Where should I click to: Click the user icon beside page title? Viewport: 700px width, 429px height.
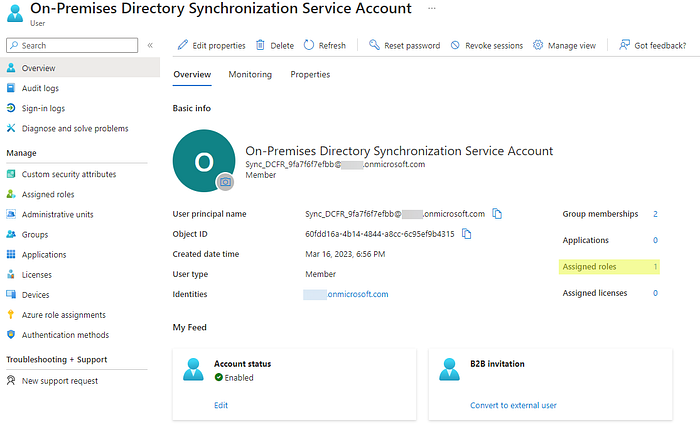[15, 13]
